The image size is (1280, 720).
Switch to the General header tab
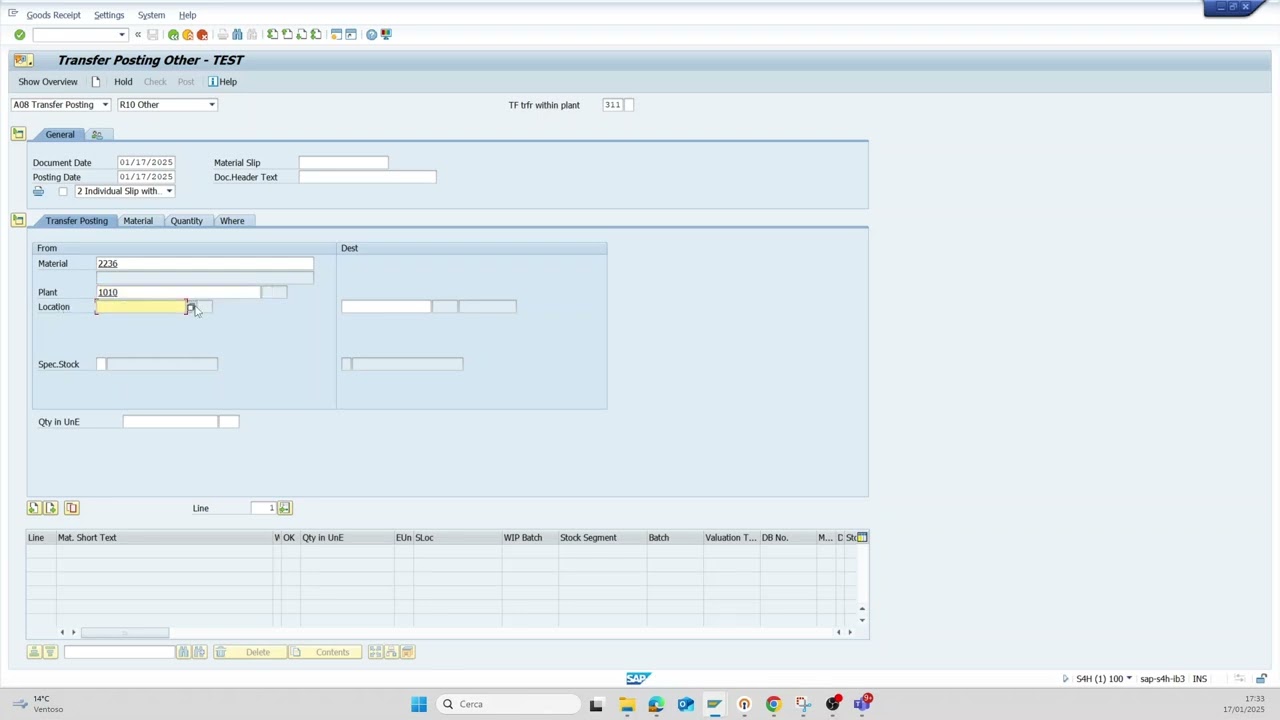point(59,134)
